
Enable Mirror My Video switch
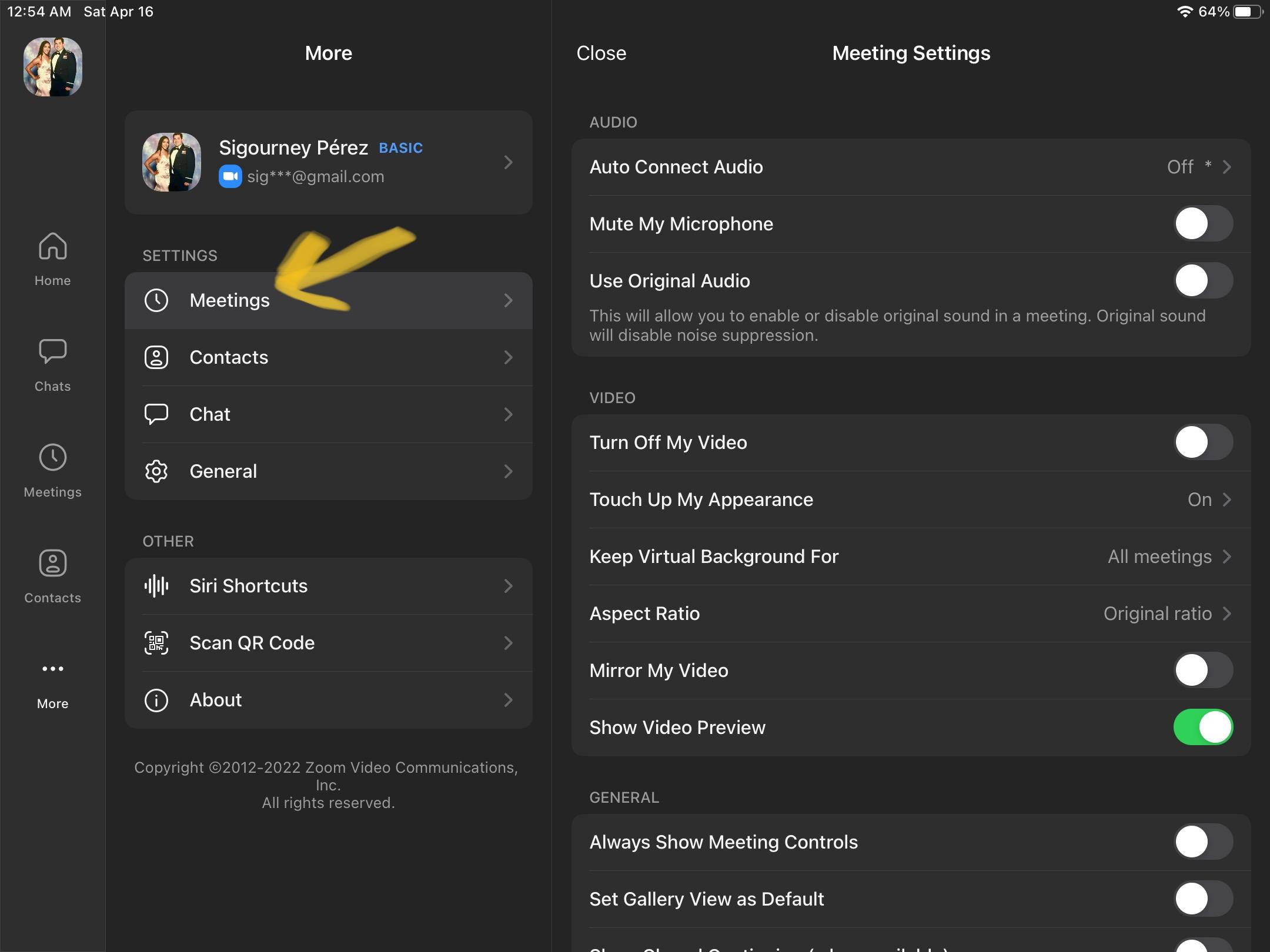[1202, 671]
